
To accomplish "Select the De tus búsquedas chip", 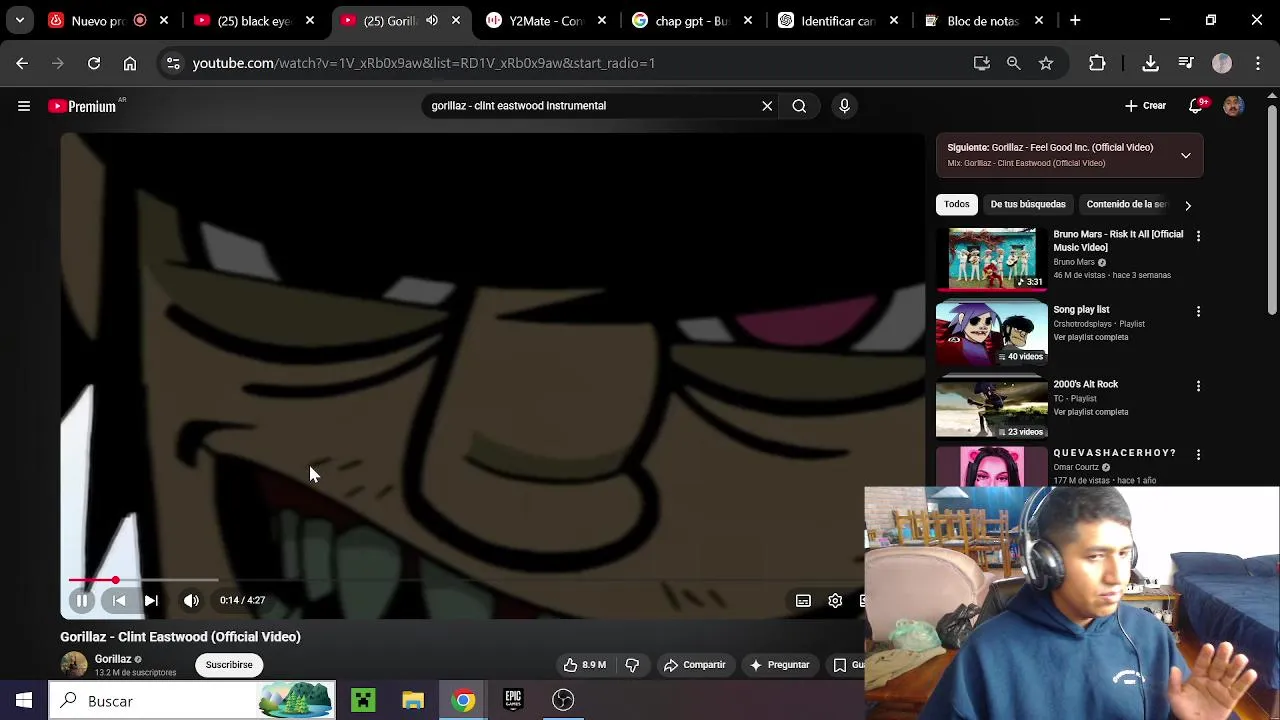I will [x=1028, y=204].
